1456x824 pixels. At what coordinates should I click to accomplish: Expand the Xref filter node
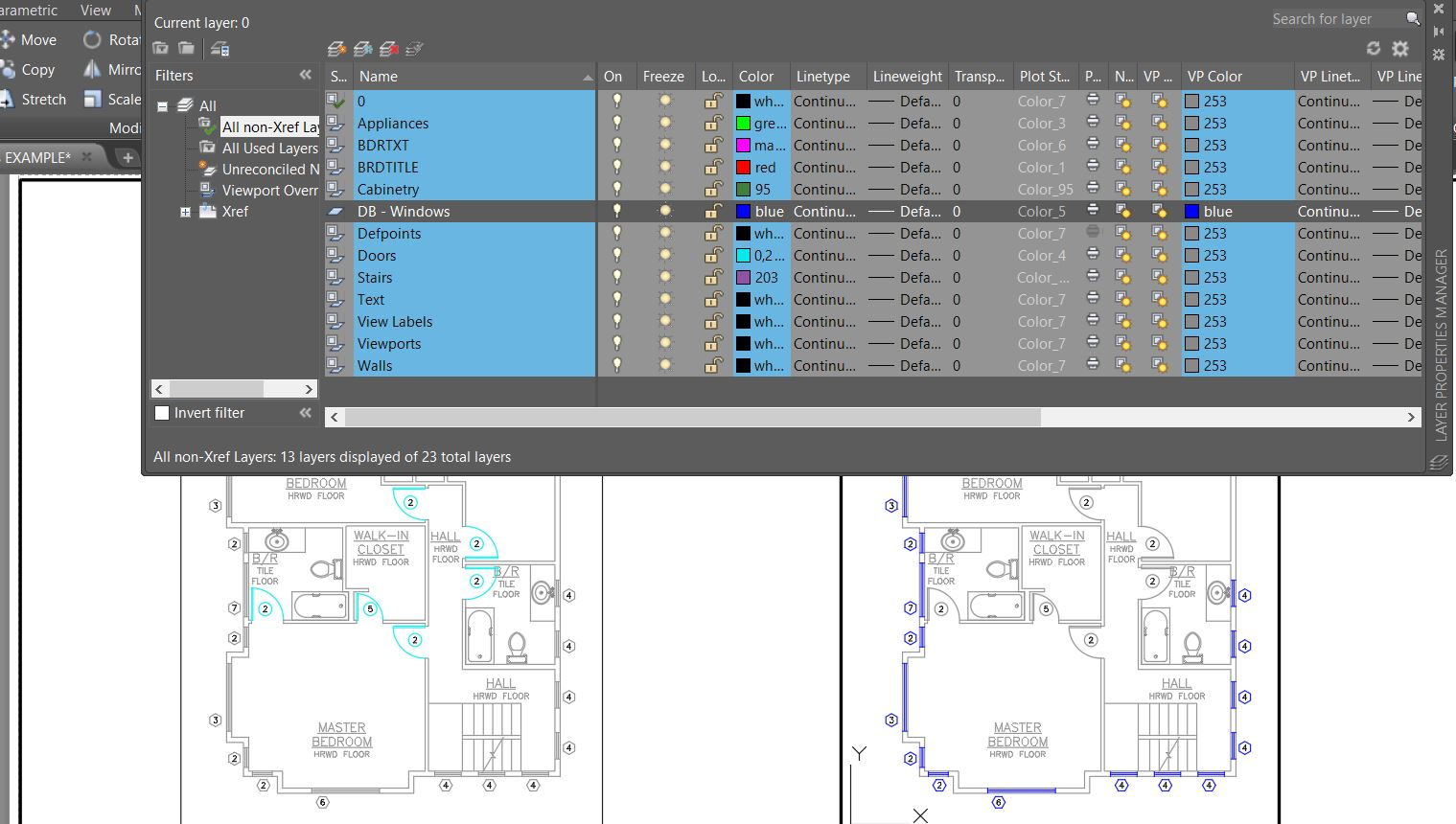[x=185, y=212]
